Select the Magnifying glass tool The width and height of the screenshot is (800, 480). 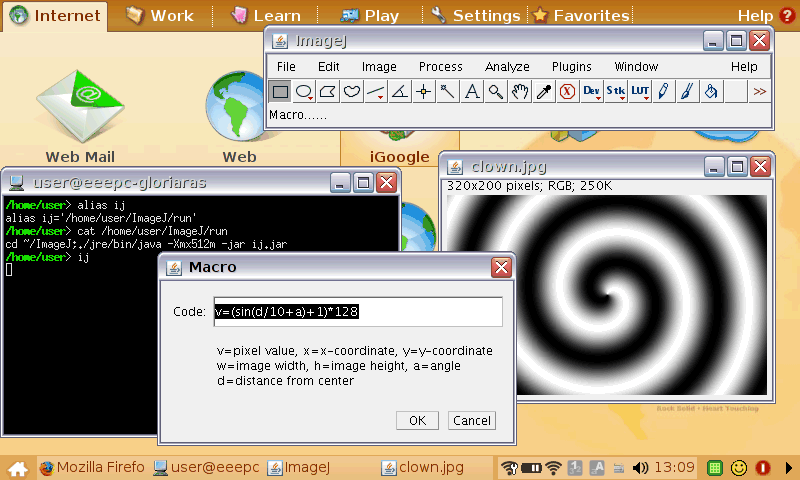click(496, 92)
